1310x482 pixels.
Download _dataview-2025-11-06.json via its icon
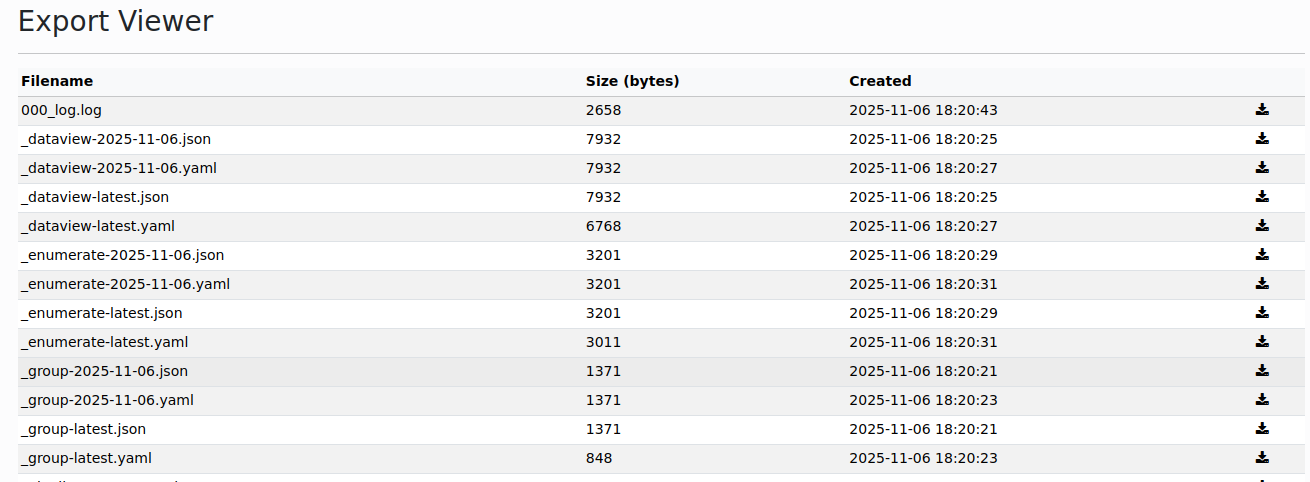point(1262,139)
